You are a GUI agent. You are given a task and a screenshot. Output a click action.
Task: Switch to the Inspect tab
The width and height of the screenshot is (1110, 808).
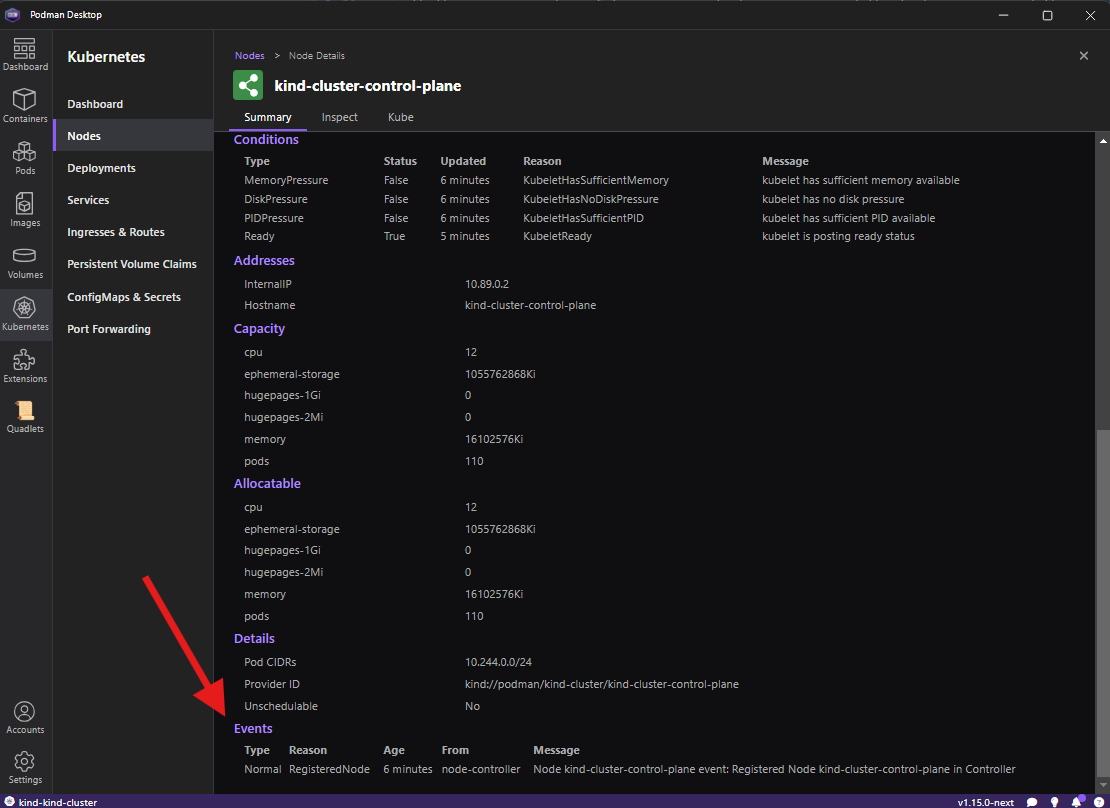click(339, 117)
